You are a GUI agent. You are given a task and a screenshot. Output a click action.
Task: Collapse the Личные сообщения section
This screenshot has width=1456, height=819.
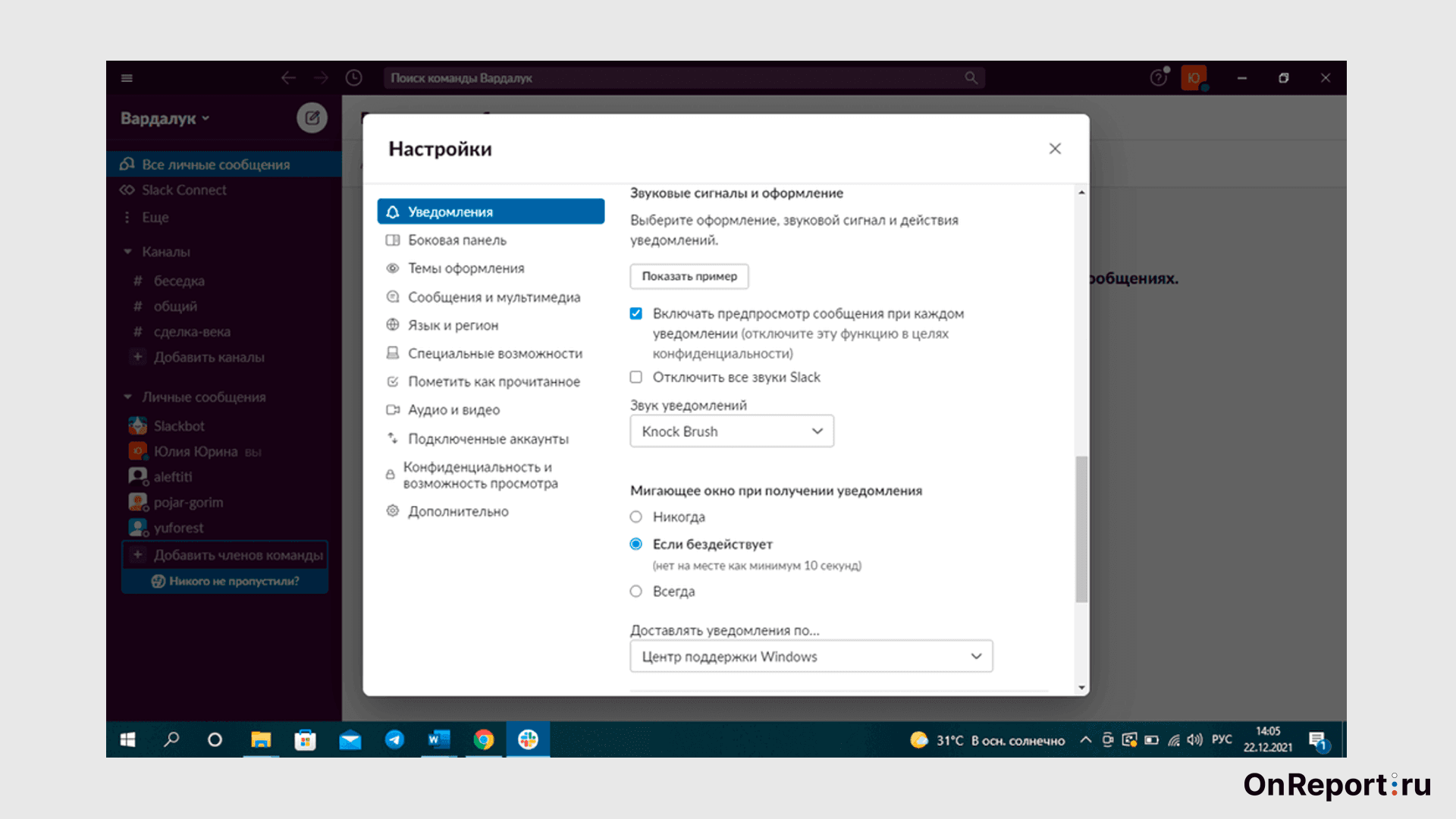tap(127, 397)
